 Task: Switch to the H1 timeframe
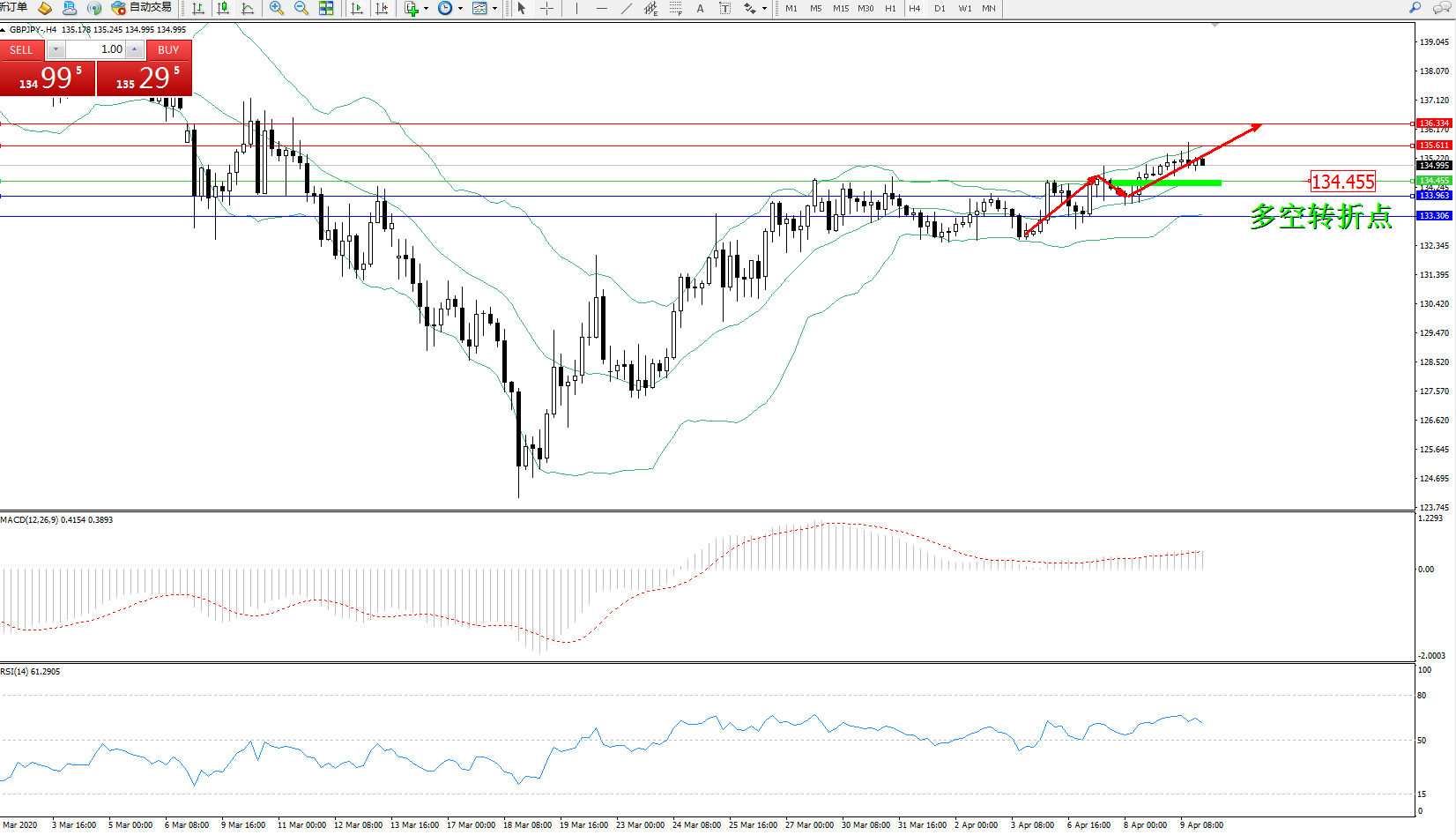click(x=890, y=8)
